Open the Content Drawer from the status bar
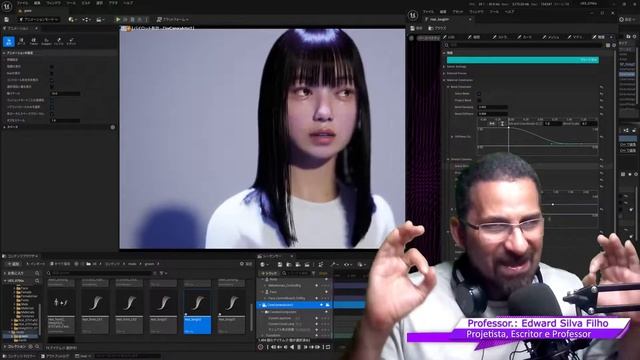 20,356
